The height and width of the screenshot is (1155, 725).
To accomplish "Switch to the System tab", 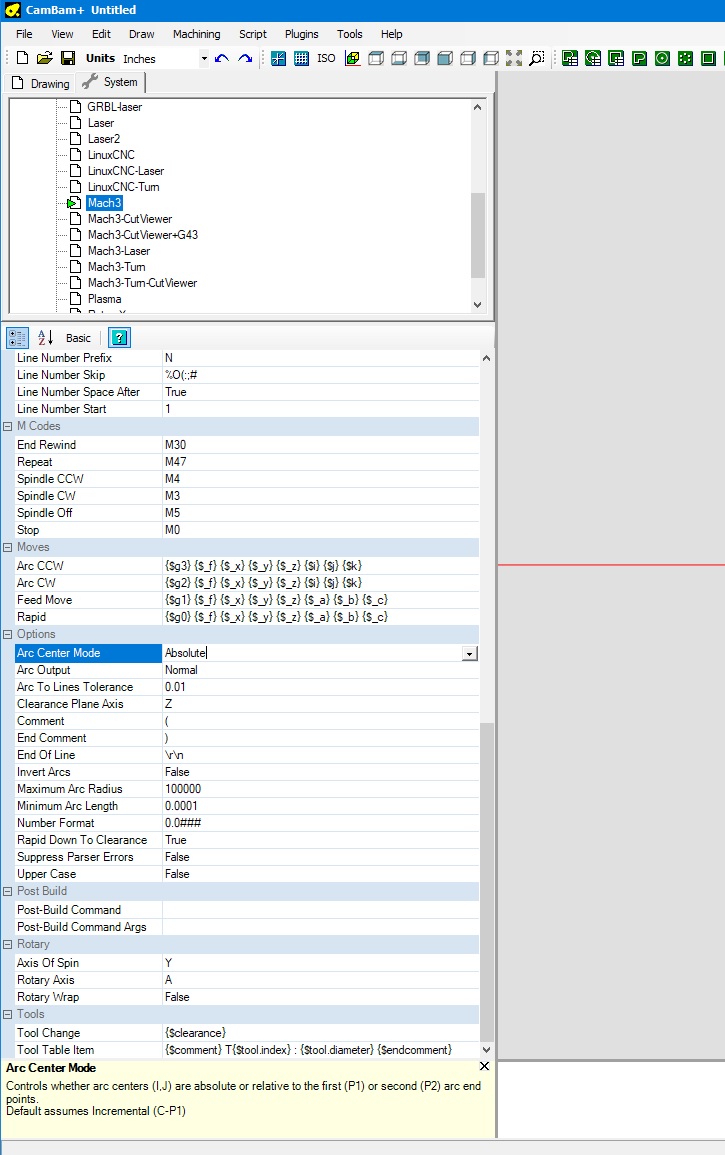I will pos(111,82).
